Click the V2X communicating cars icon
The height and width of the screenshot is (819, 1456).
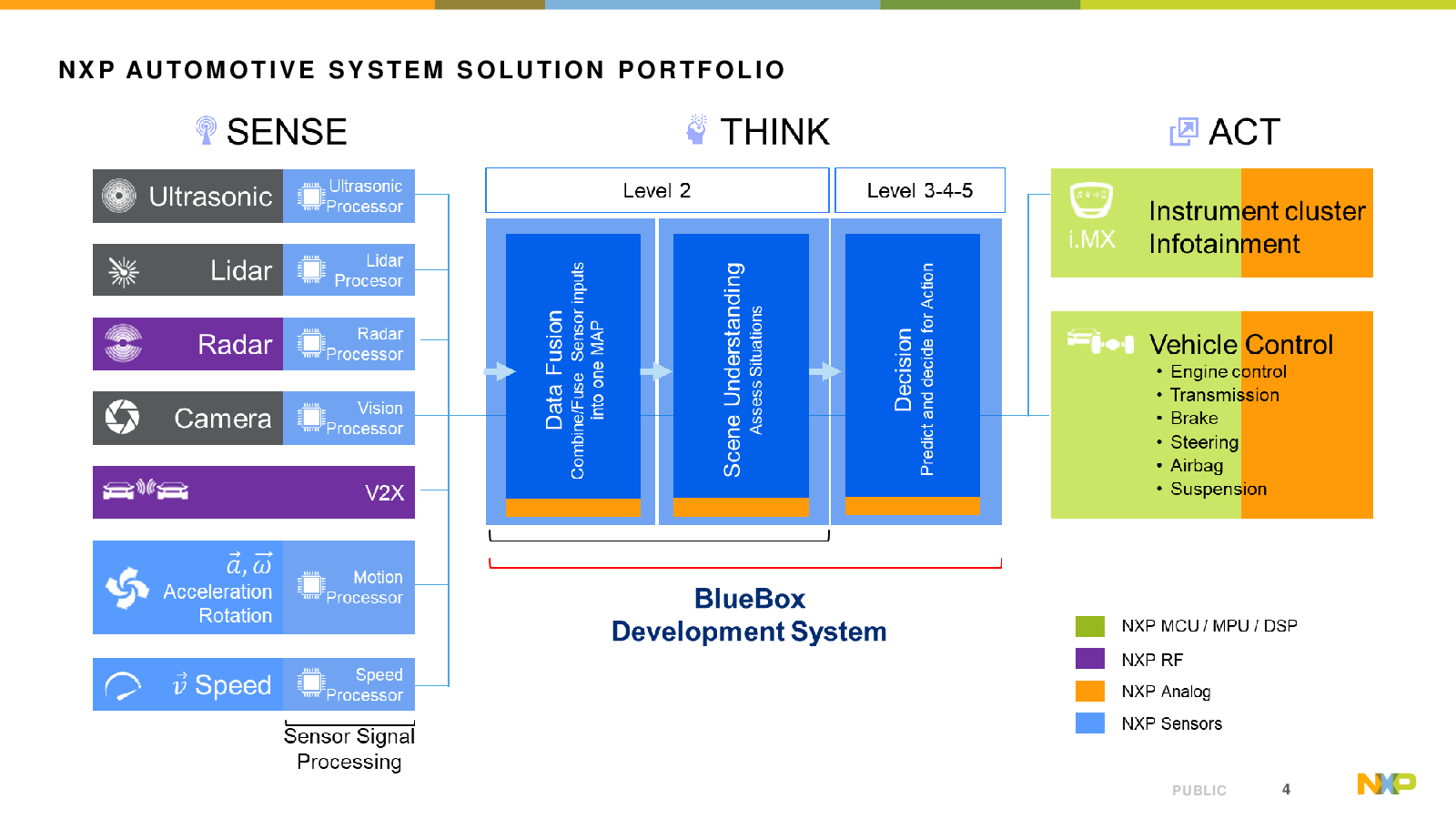pos(146,490)
